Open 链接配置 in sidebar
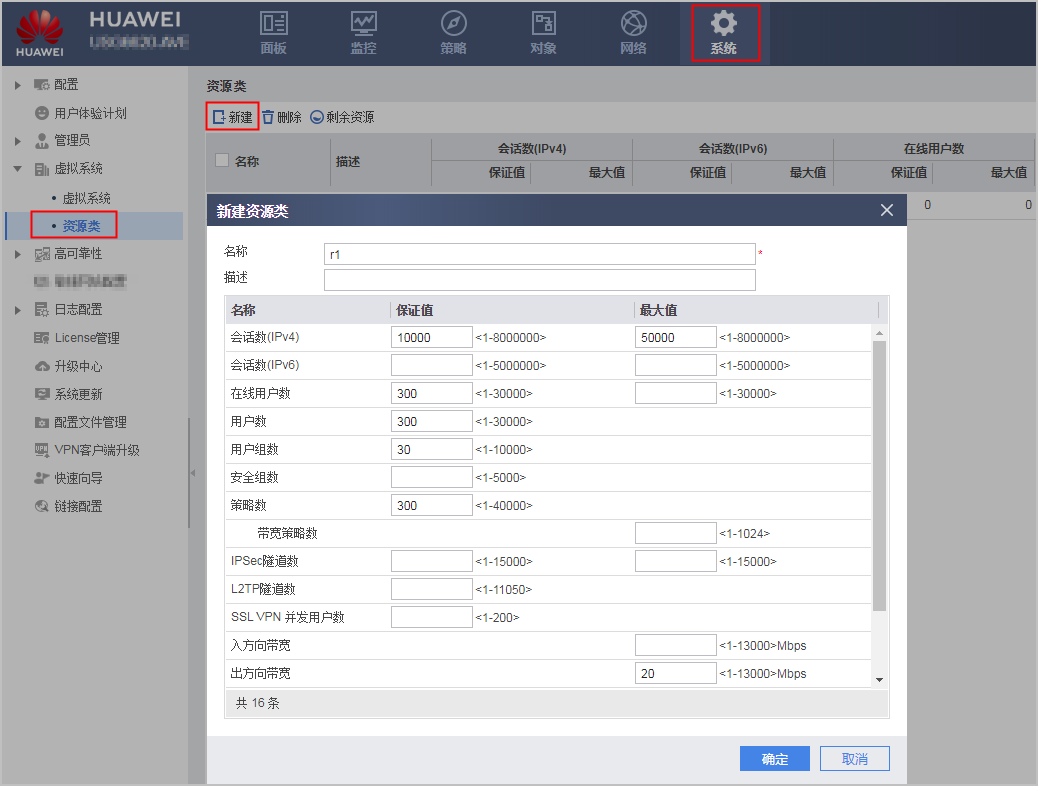The width and height of the screenshot is (1038, 786). [78, 506]
